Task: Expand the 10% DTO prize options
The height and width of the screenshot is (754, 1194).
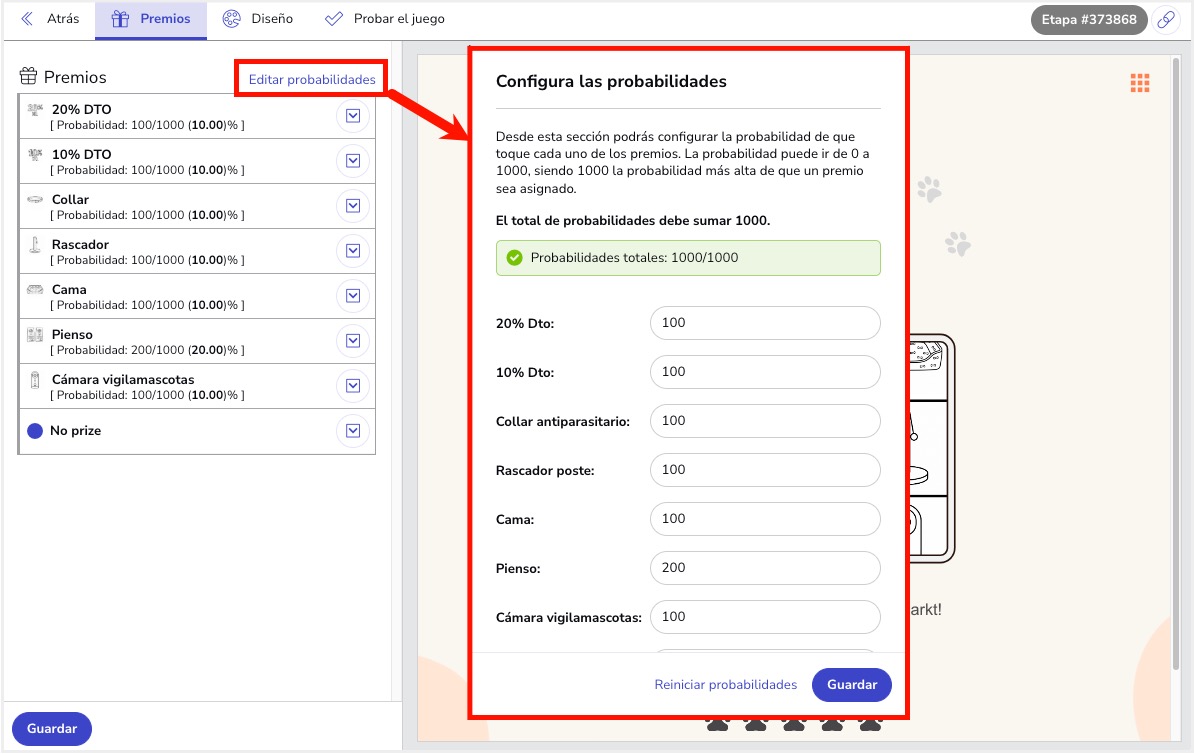Action: pyautogui.click(x=353, y=161)
